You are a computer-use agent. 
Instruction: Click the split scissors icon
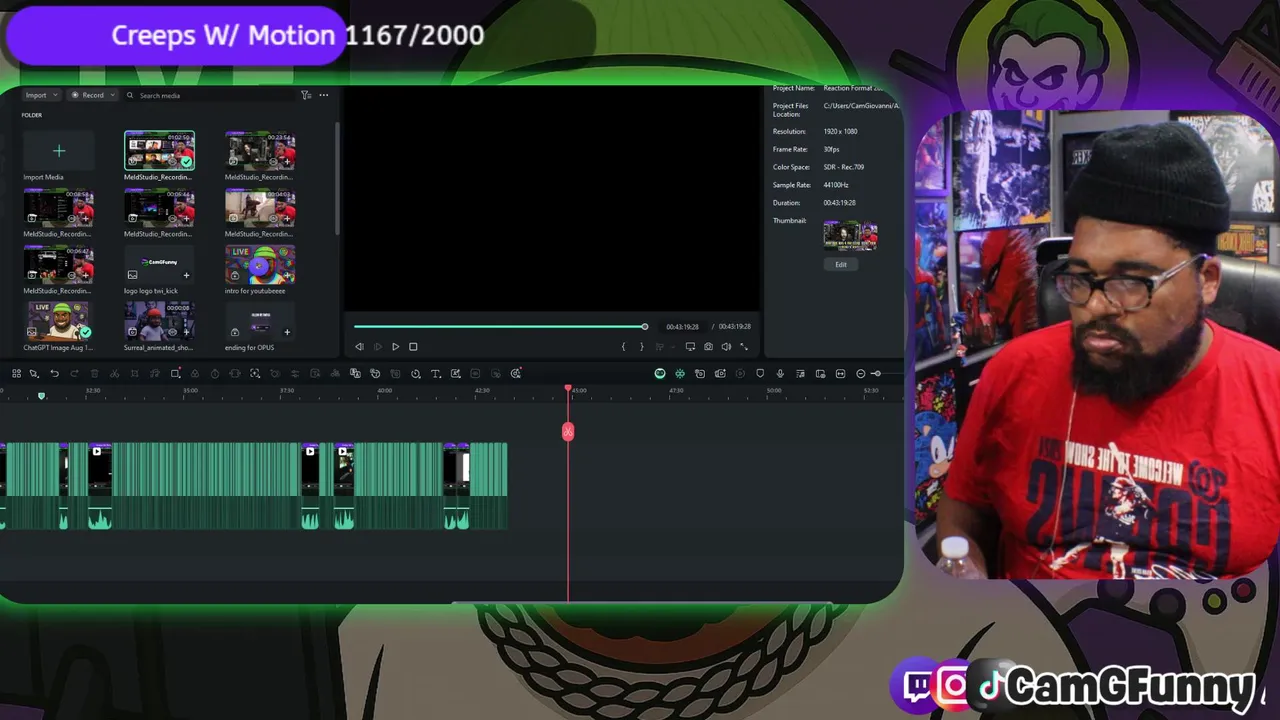(x=114, y=374)
